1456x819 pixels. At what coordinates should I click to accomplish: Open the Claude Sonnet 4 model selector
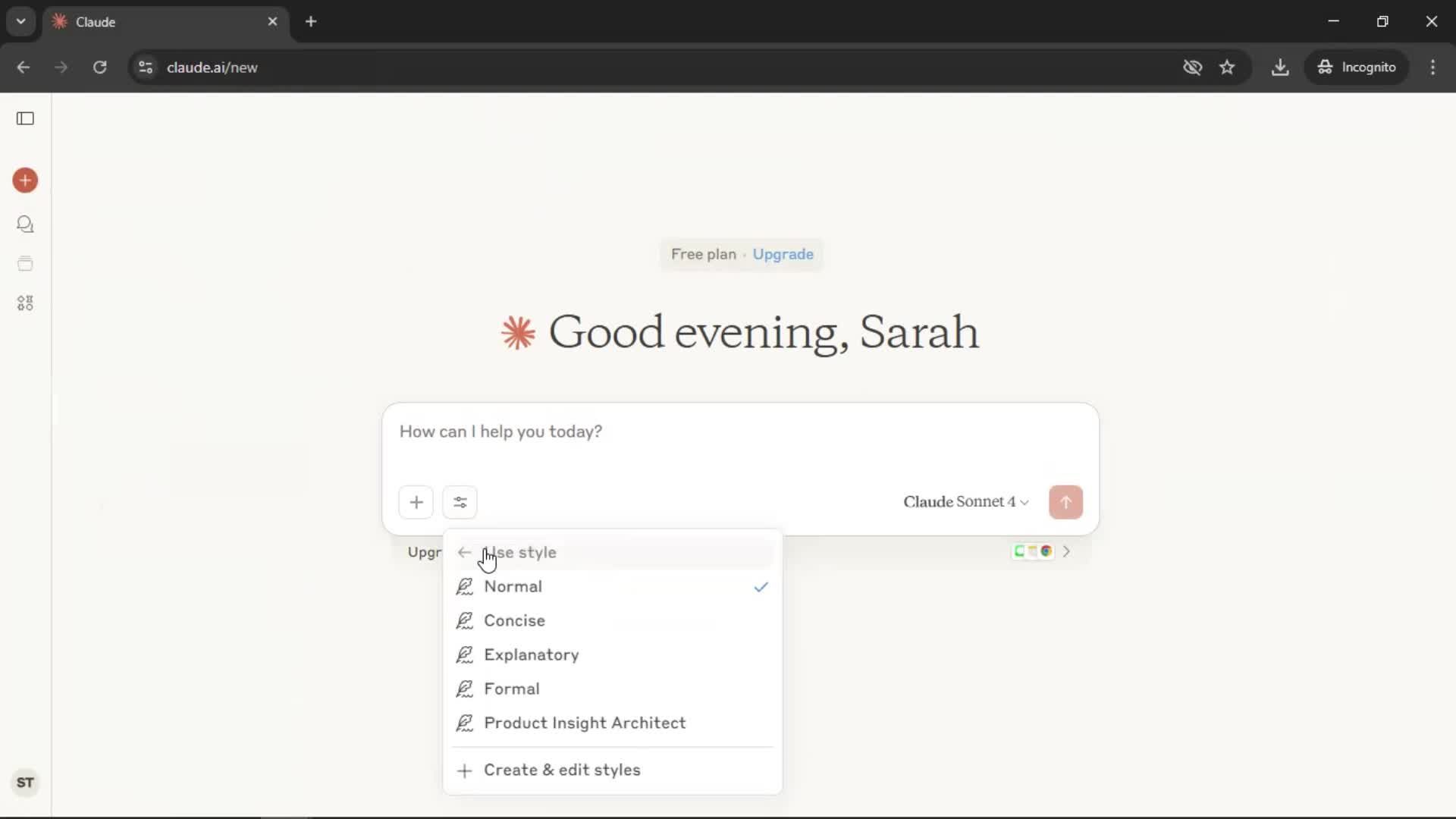pyautogui.click(x=965, y=502)
